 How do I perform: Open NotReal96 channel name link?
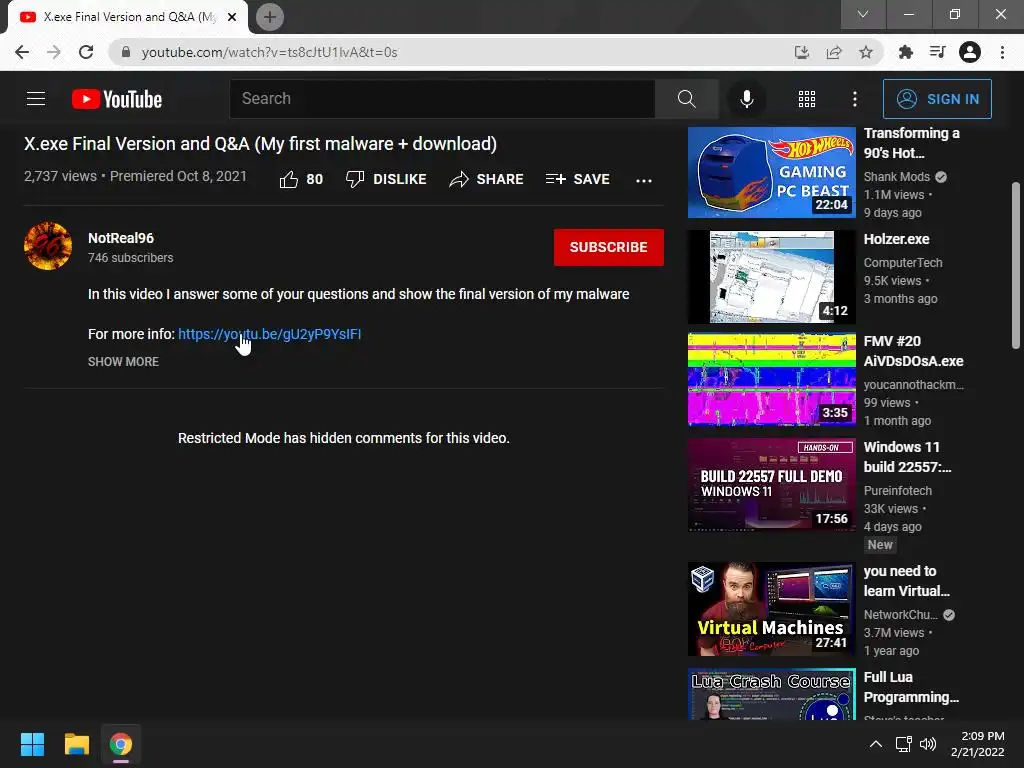coord(121,238)
